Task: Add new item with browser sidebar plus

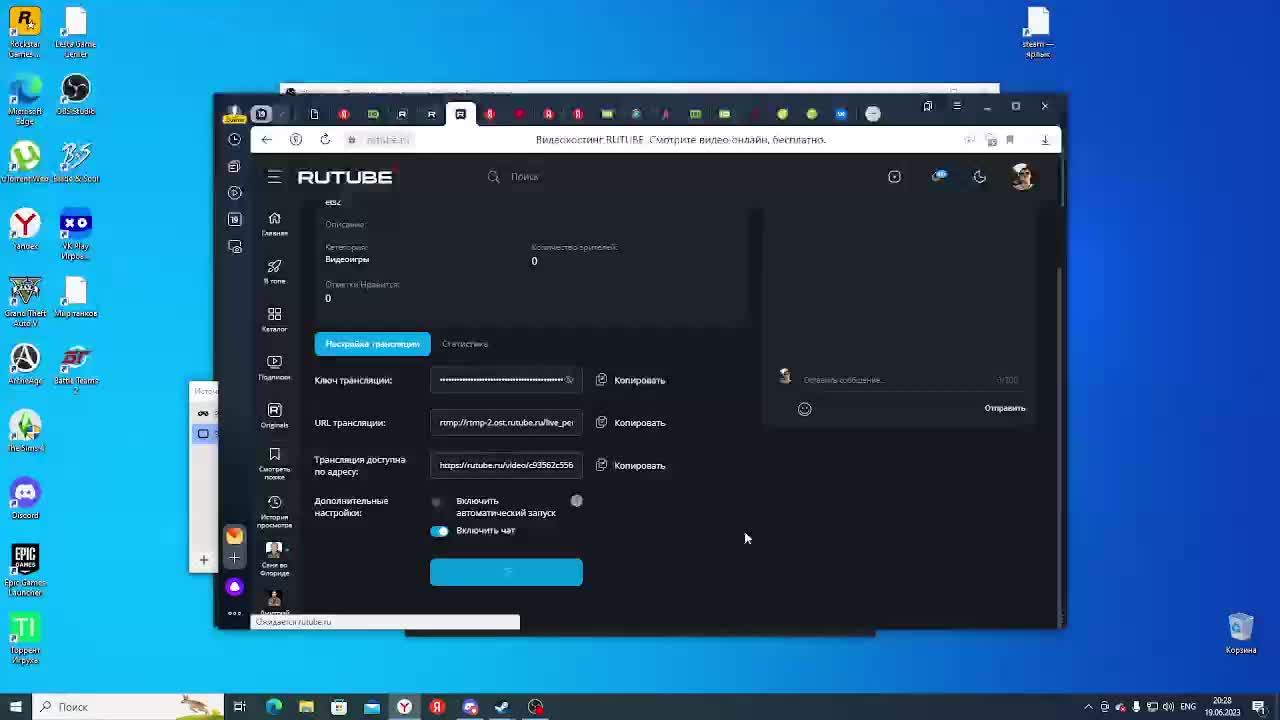Action: [234, 559]
